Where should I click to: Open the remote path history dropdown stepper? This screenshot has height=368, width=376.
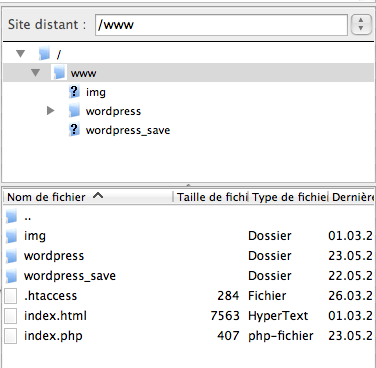click(x=361, y=24)
